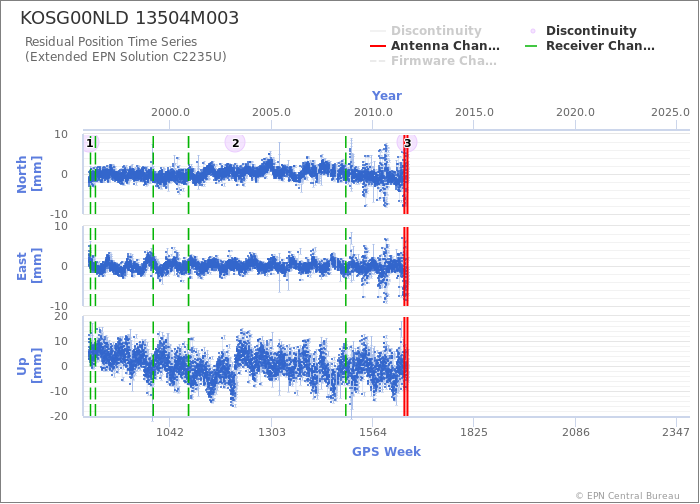Click the 2000.0 year tick label
The image size is (700, 504).
(170, 112)
